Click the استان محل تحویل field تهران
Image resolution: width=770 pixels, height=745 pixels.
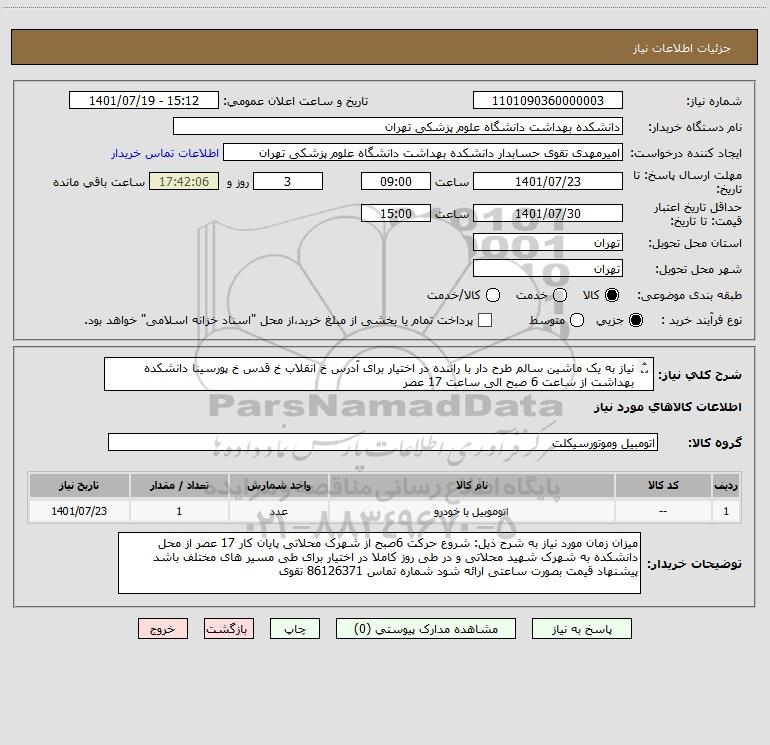tap(548, 243)
